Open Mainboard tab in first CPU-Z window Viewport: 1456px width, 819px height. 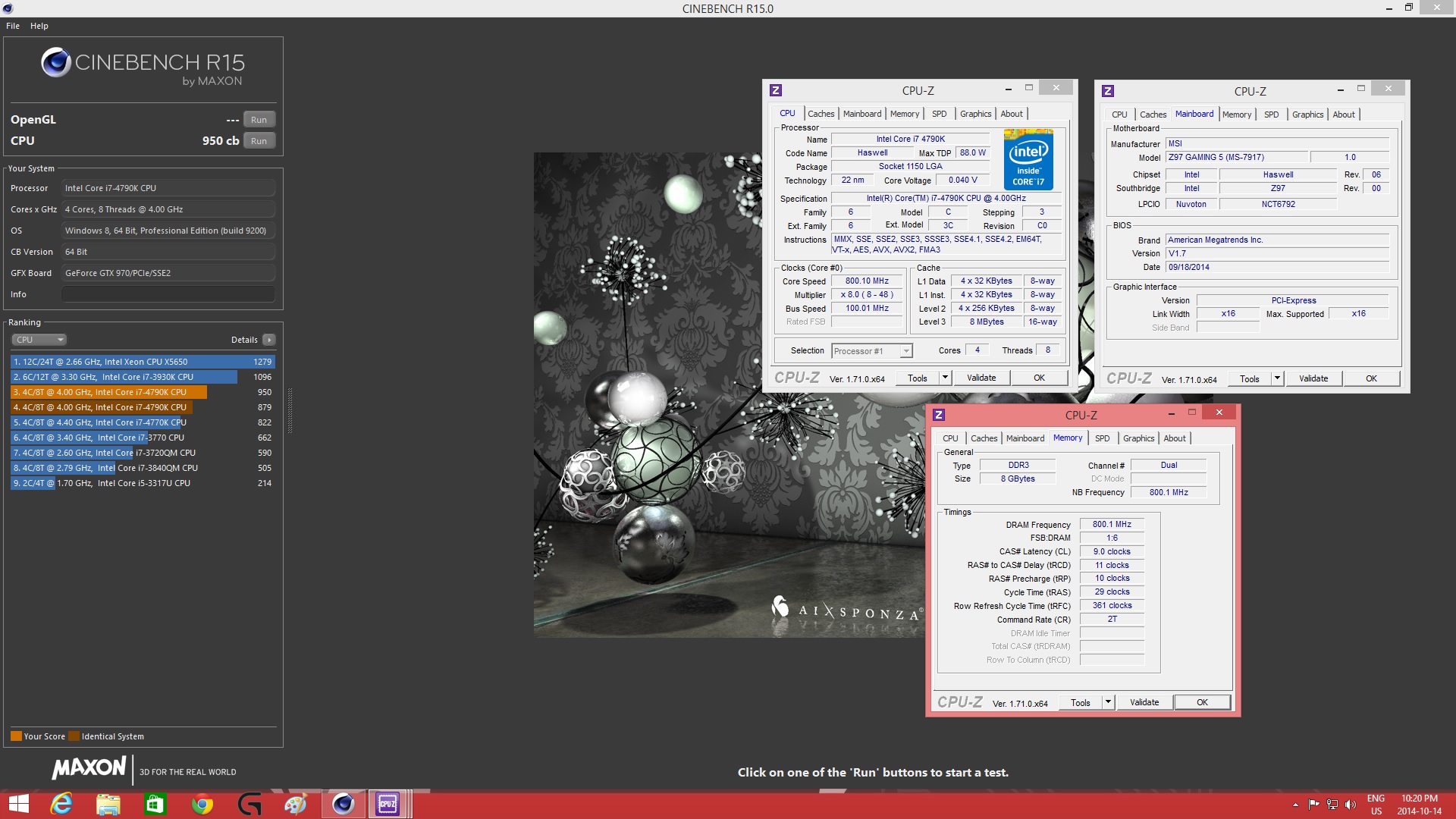[x=862, y=114]
